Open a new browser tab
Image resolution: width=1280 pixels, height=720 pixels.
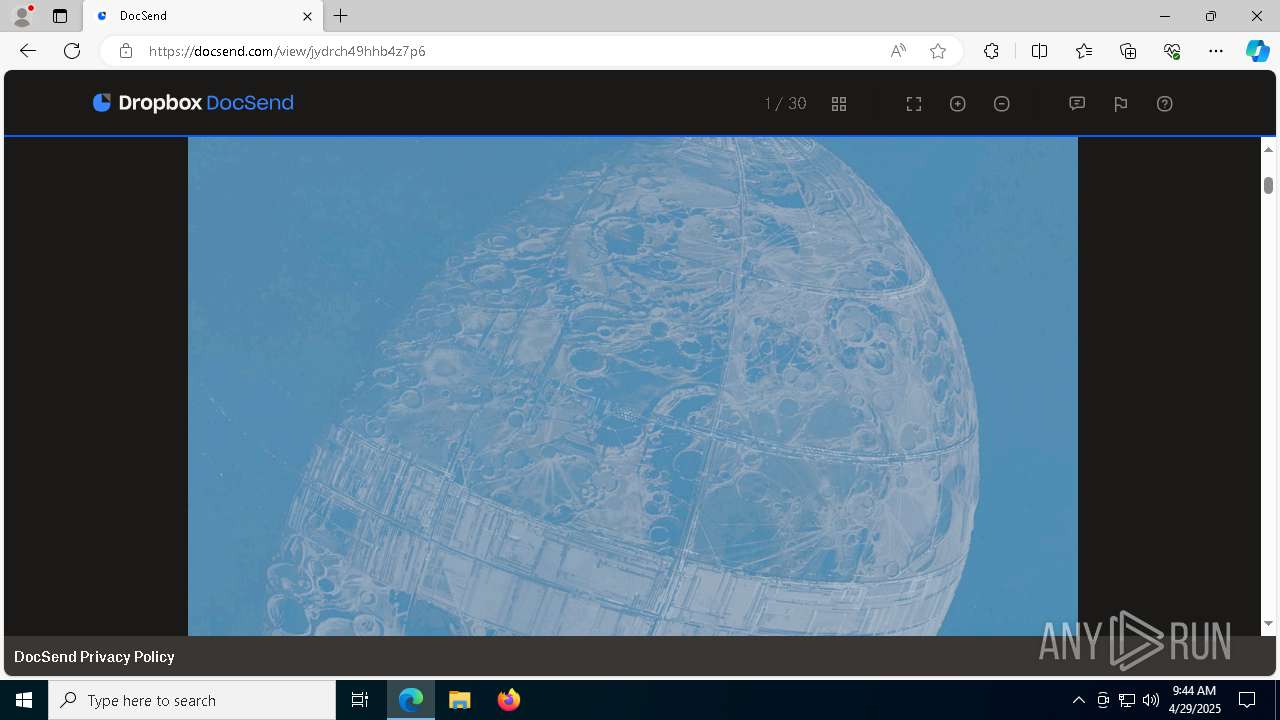(341, 16)
